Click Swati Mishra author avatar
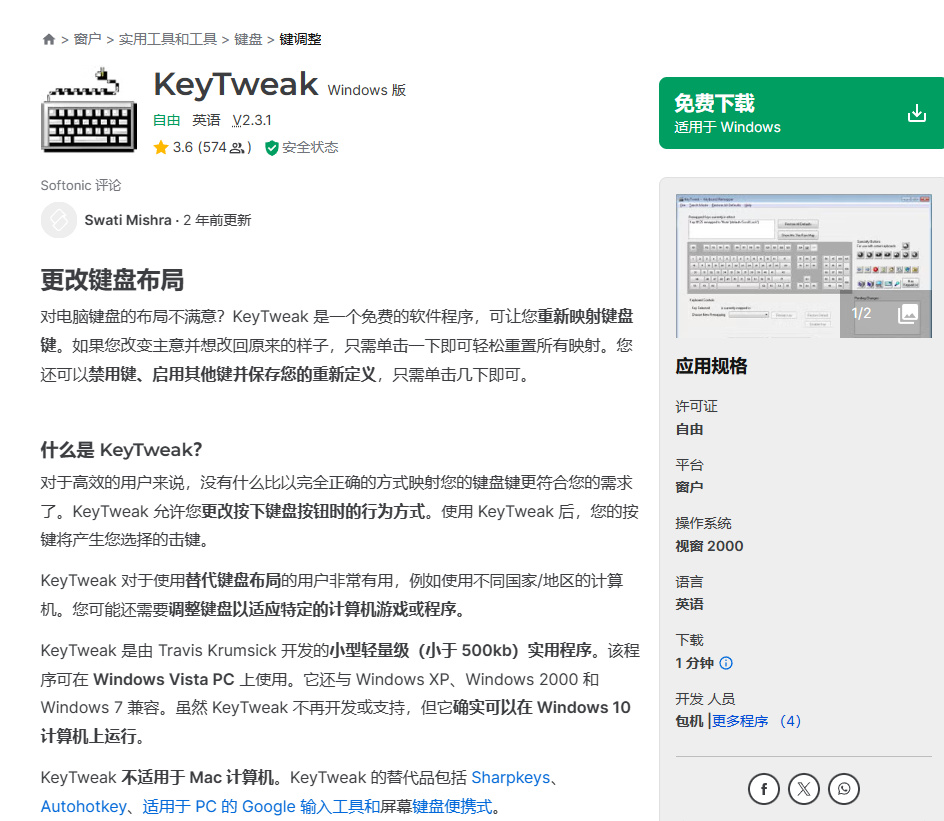 (x=59, y=220)
